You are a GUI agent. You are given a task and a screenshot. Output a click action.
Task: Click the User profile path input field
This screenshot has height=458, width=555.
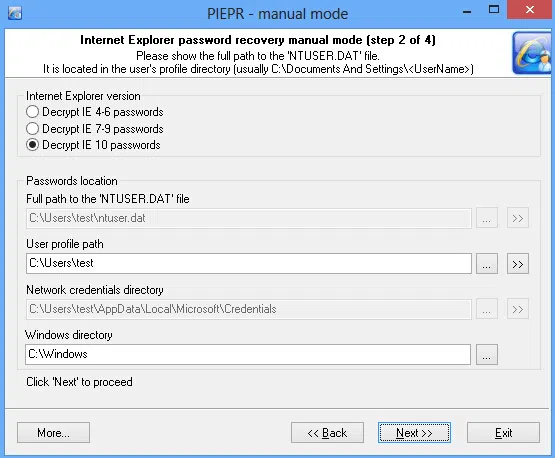248,263
